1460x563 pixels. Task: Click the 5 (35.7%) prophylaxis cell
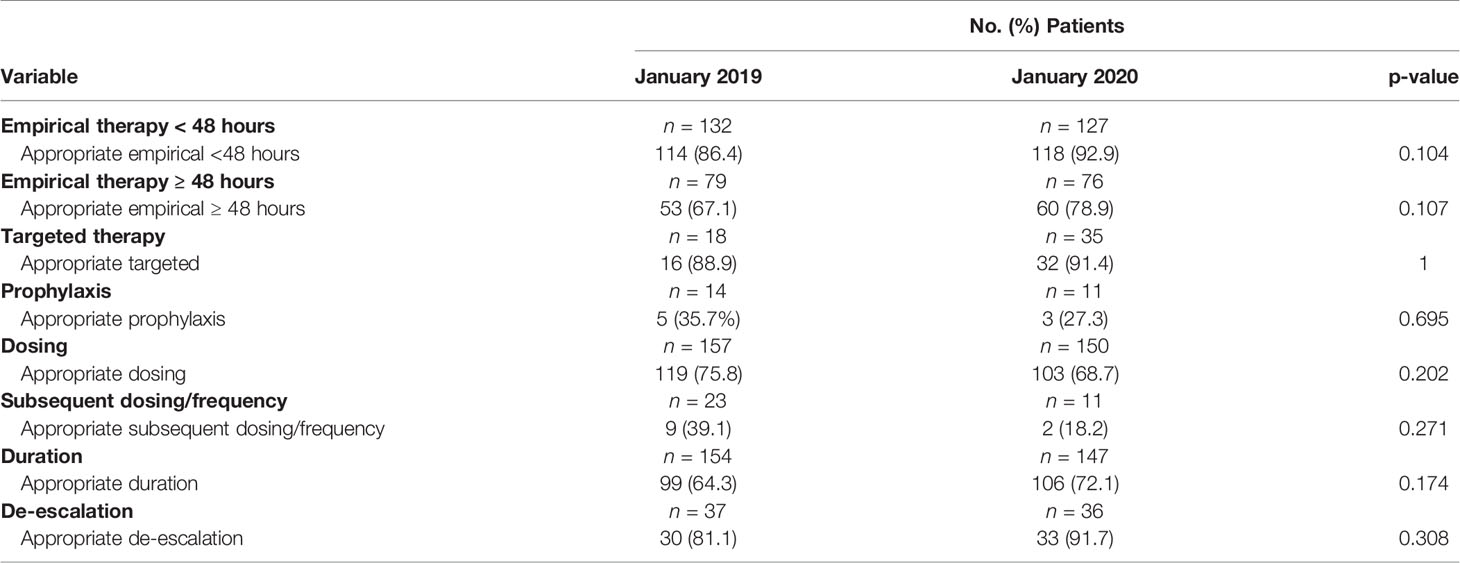pyautogui.click(x=699, y=319)
